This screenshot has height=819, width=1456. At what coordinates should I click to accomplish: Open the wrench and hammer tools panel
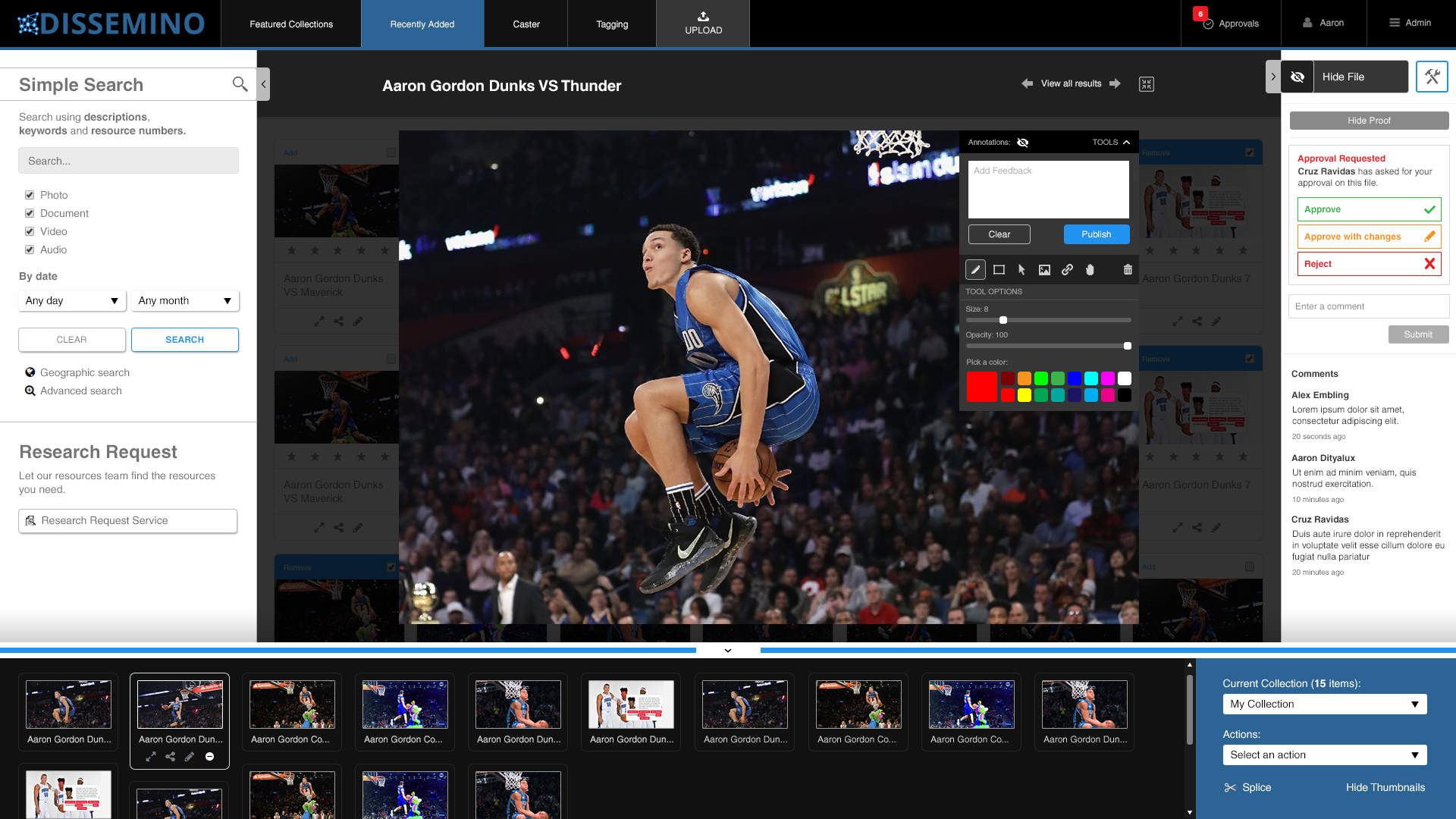[x=1432, y=77]
